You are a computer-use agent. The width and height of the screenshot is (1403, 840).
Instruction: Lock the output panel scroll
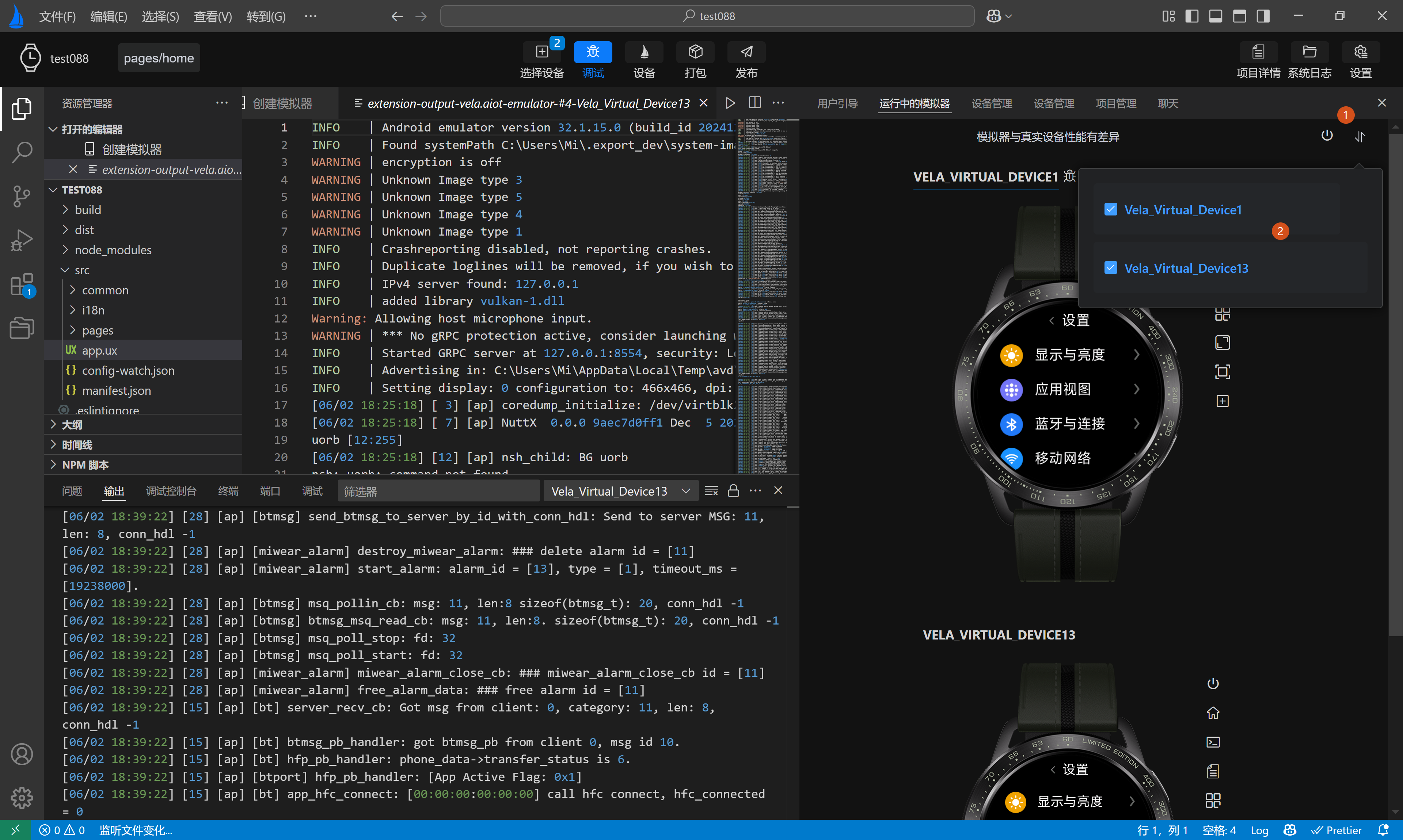click(x=733, y=491)
